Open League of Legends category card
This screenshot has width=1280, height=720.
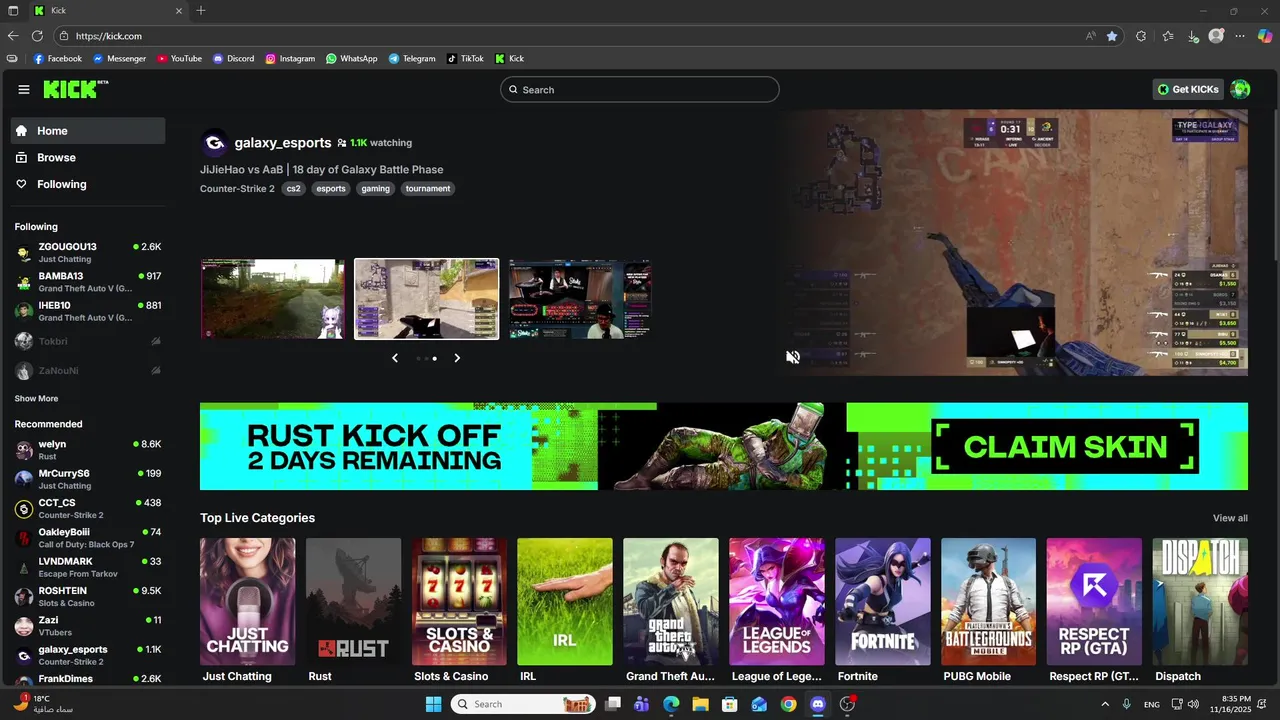click(x=777, y=602)
